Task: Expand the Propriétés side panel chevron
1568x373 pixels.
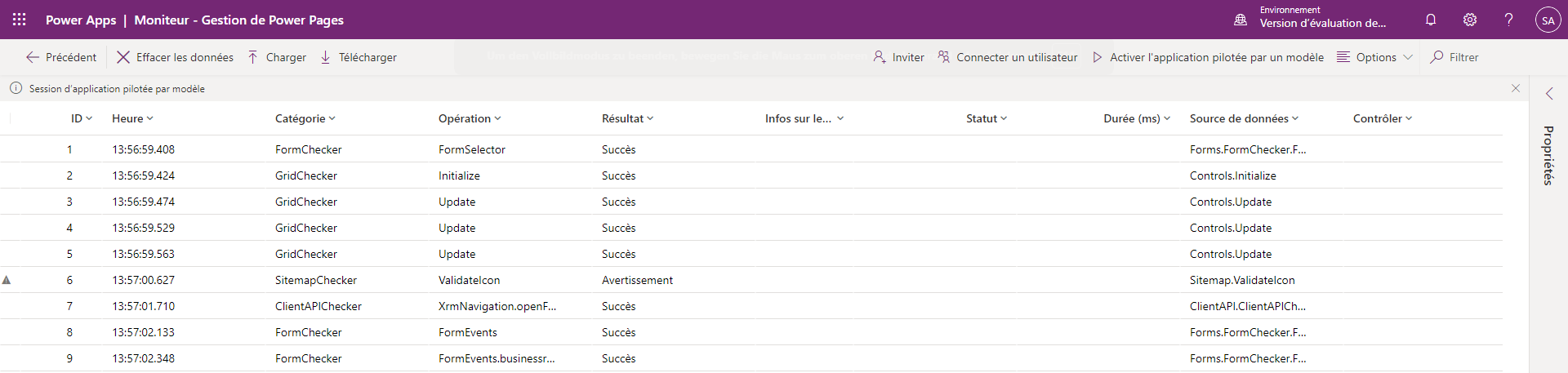Action: coord(1549,94)
